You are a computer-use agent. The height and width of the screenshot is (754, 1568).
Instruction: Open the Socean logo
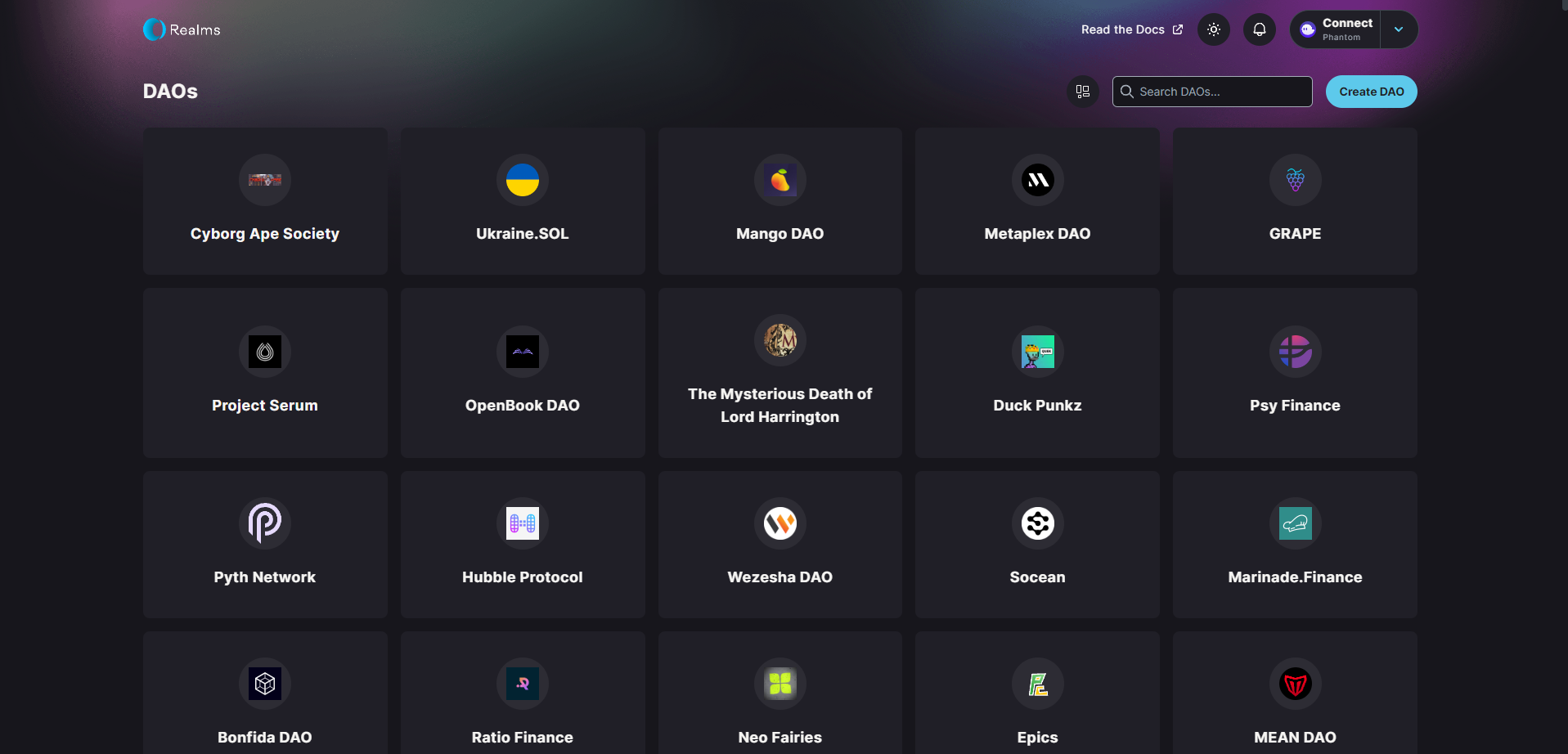point(1038,523)
